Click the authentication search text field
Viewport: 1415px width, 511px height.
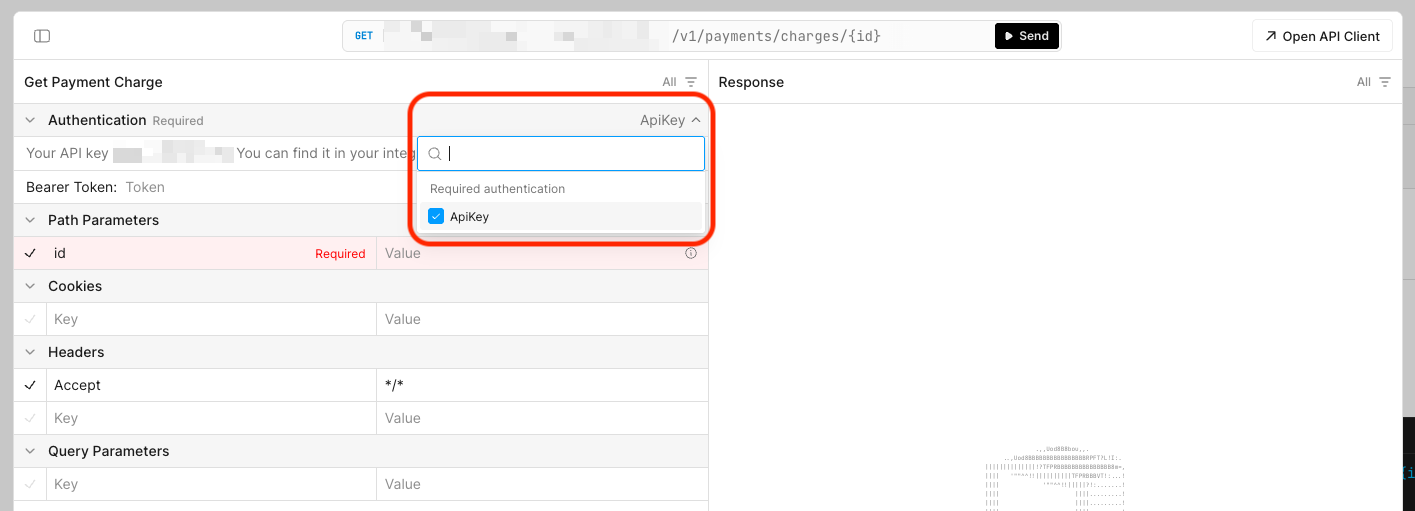(570, 154)
